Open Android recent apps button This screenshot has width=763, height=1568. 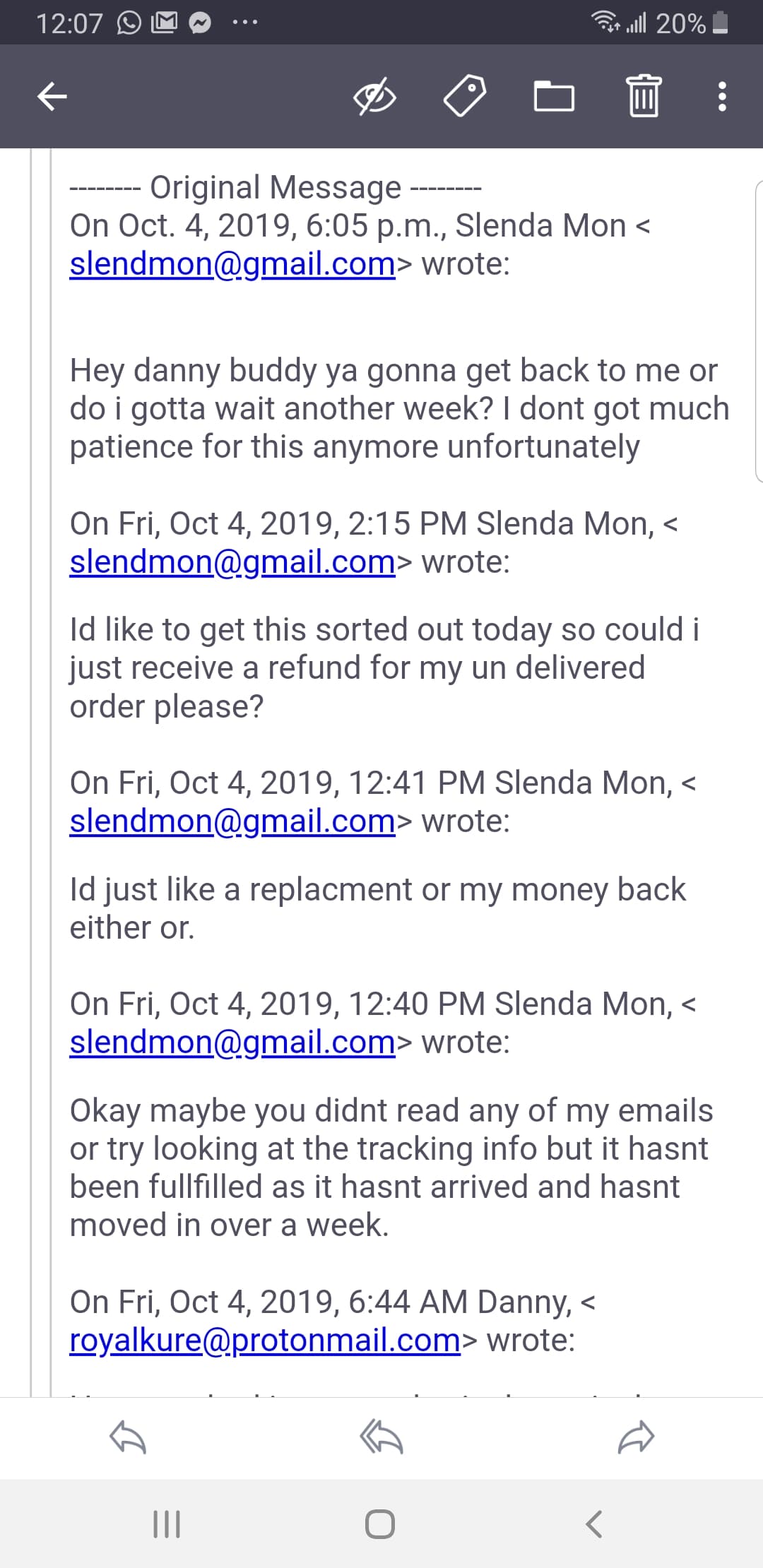167,1524
